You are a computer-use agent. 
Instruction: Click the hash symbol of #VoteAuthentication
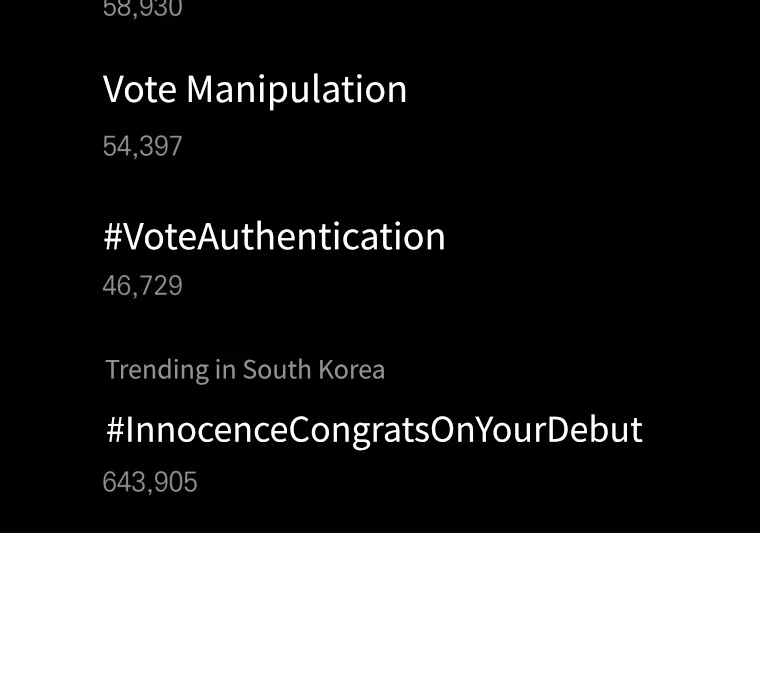tap(112, 237)
